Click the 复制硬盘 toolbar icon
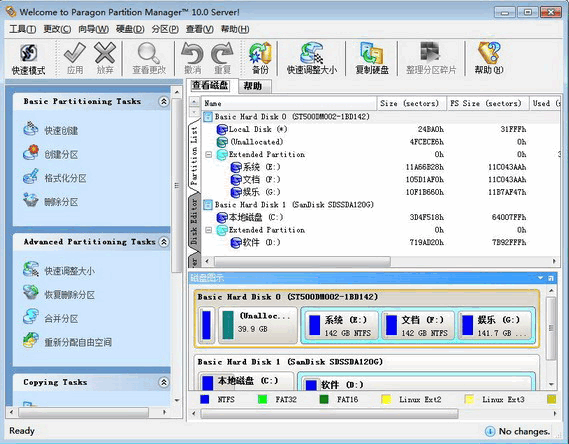The width and height of the screenshot is (569, 444). tap(372, 53)
